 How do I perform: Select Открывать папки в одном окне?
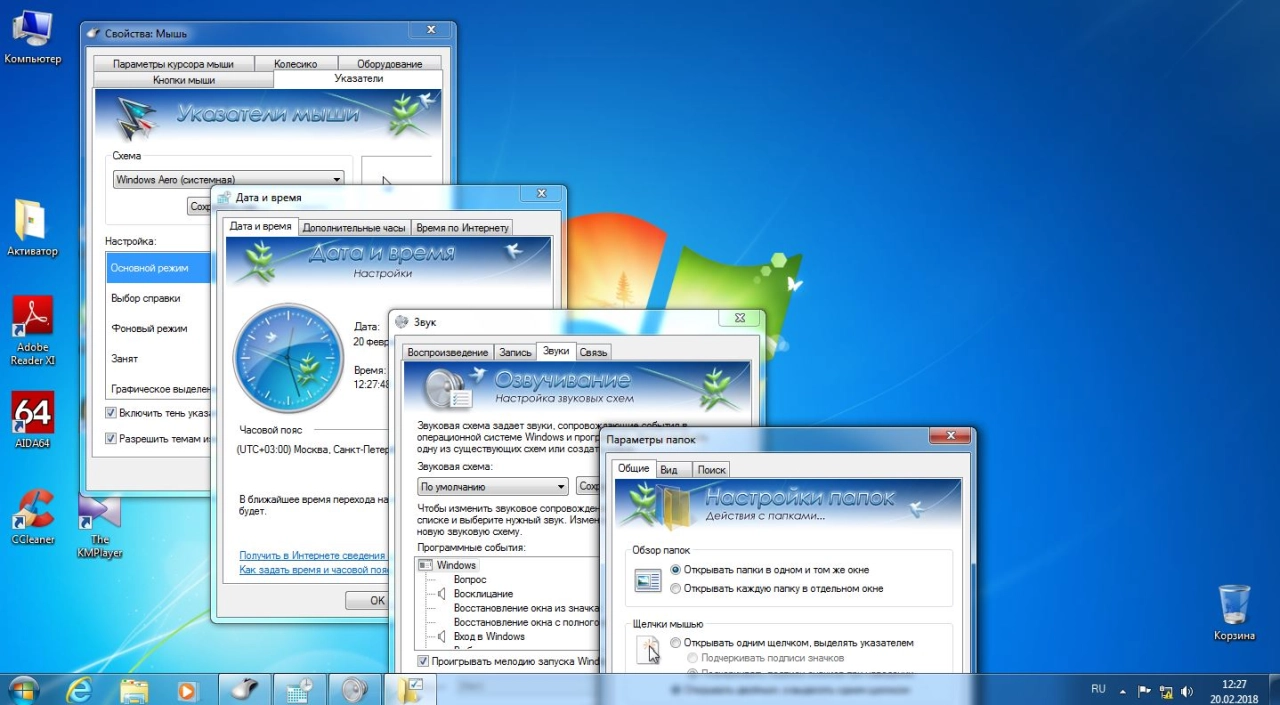tap(675, 569)
